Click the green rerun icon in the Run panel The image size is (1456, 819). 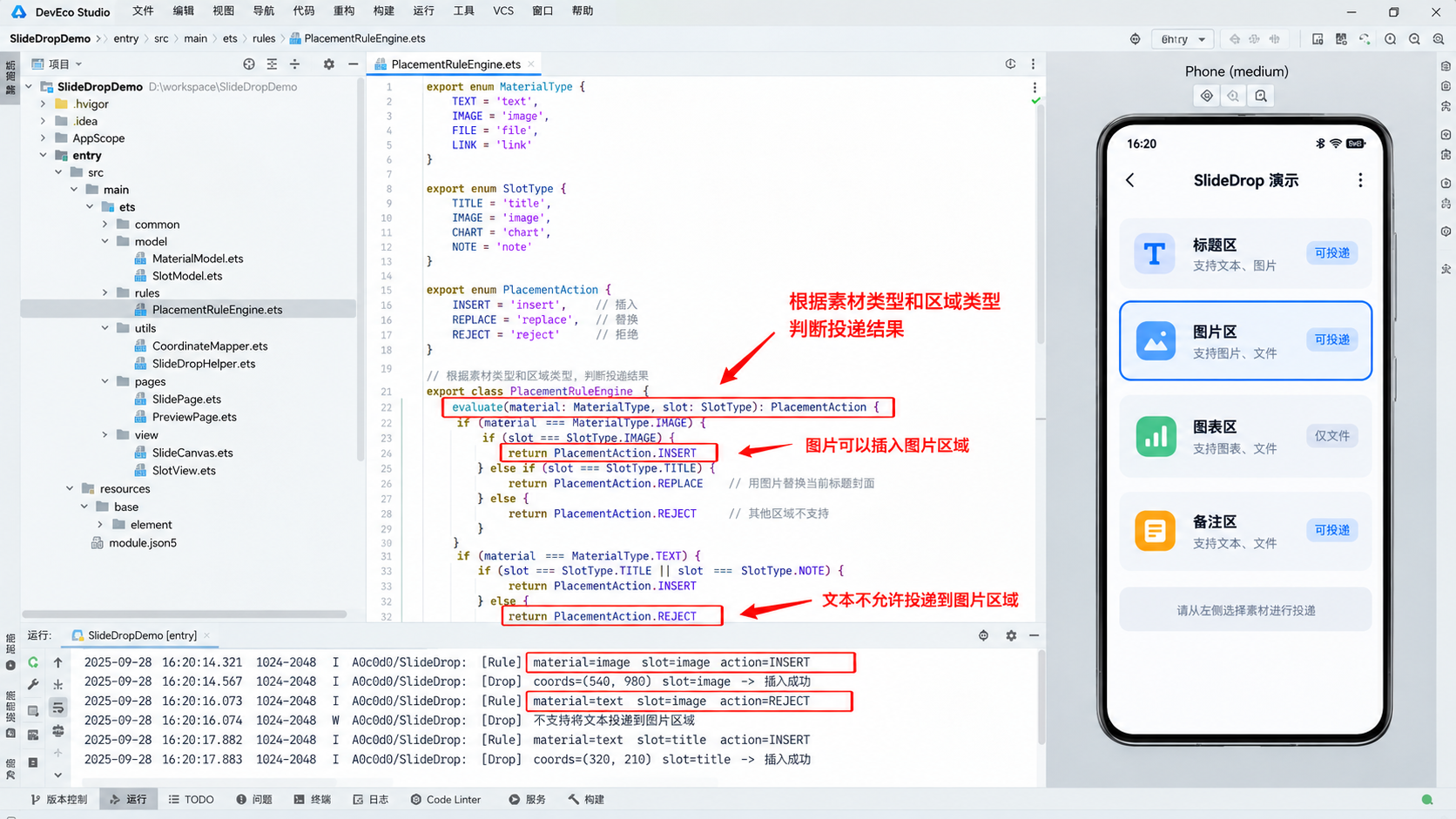pos(33,662)
